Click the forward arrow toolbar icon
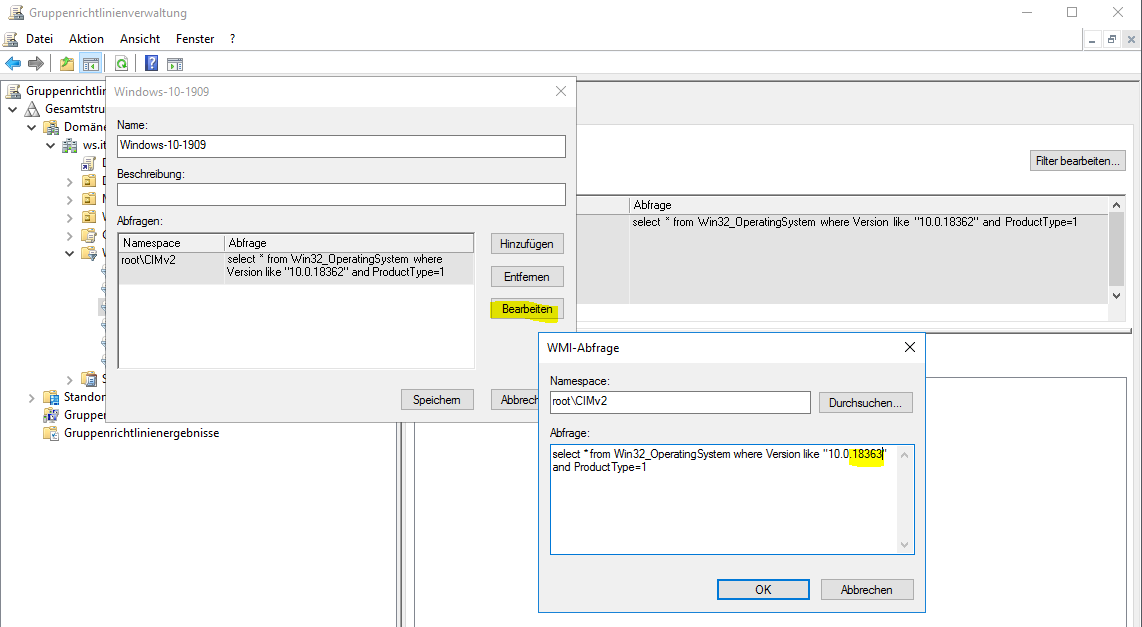This screenshot has width=1142, height=627. [x=36, y=63]
